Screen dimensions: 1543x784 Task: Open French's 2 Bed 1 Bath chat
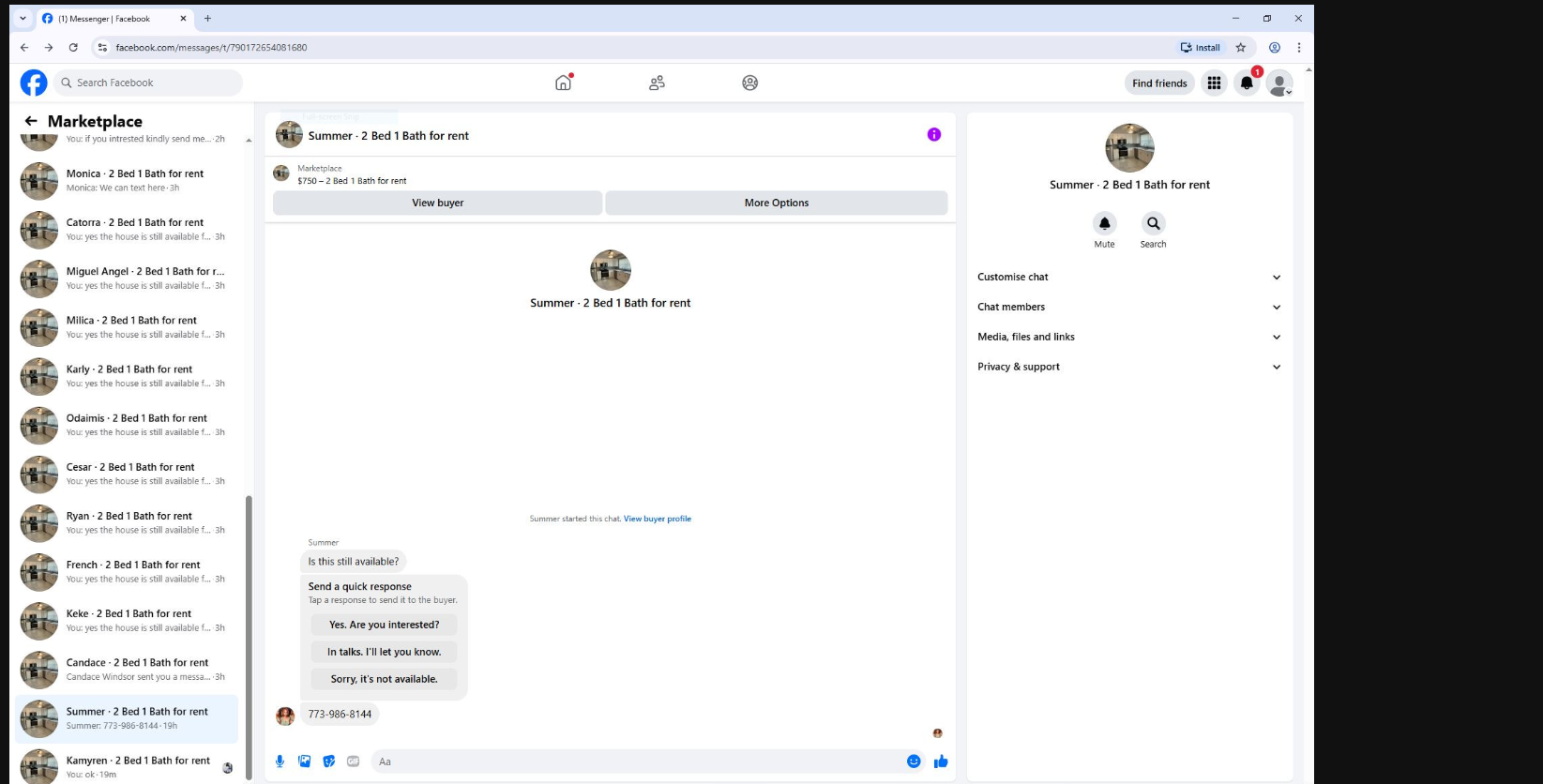(x=127, y=572)
